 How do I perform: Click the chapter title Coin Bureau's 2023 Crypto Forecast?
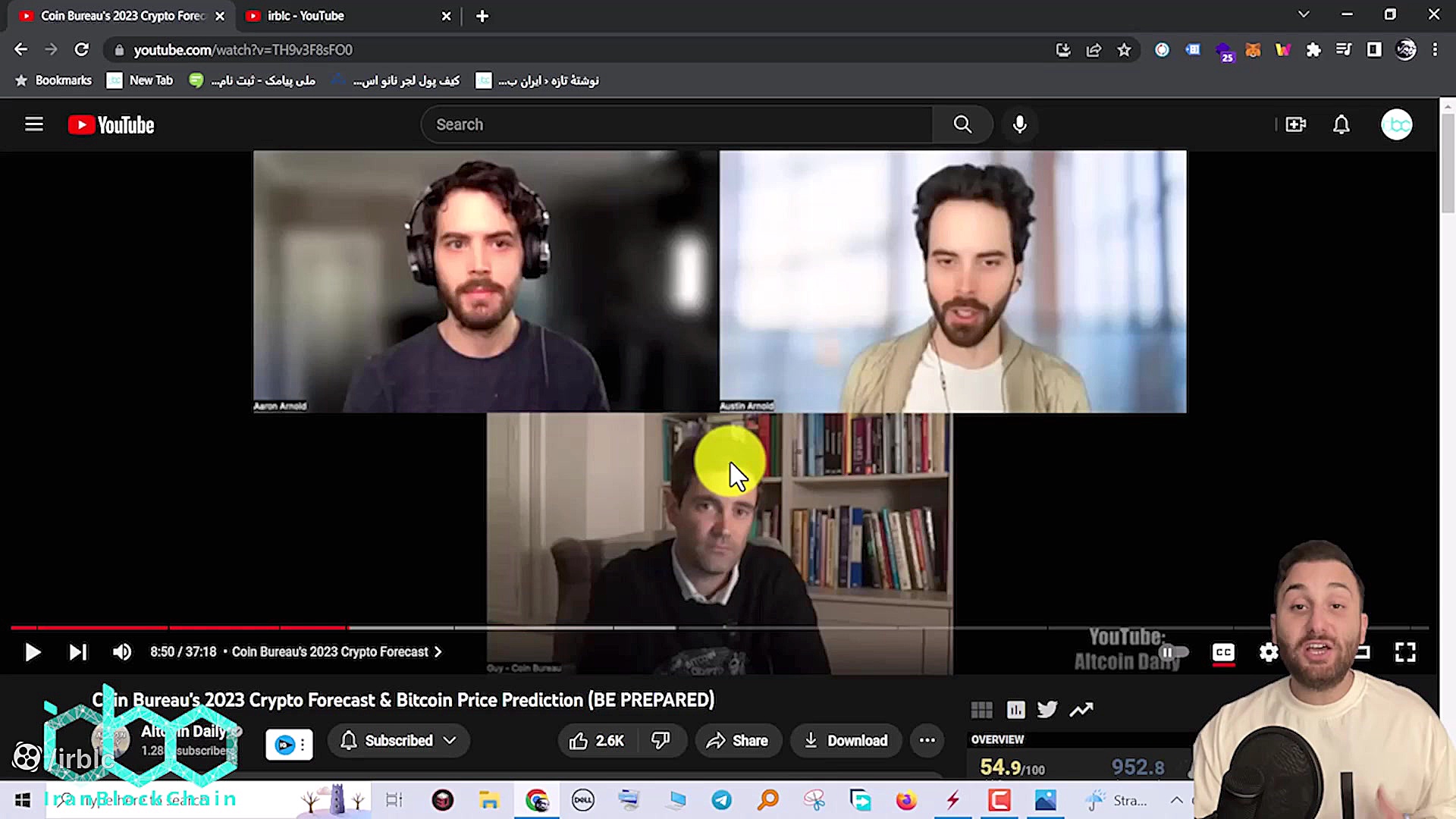(330, 652)
